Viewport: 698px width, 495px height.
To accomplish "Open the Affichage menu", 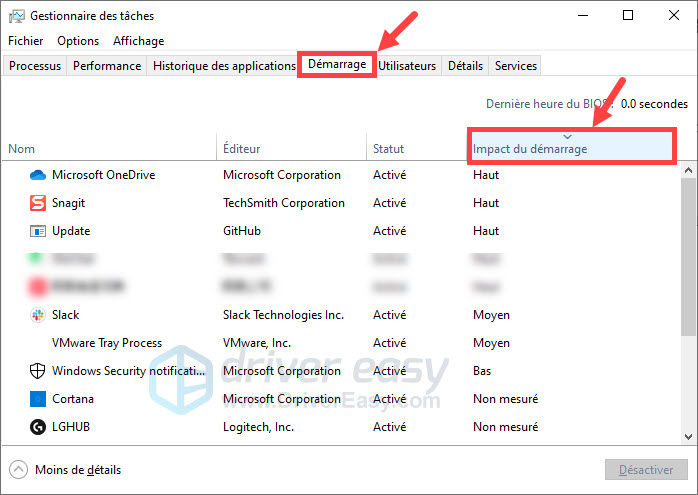I will 138,41.
